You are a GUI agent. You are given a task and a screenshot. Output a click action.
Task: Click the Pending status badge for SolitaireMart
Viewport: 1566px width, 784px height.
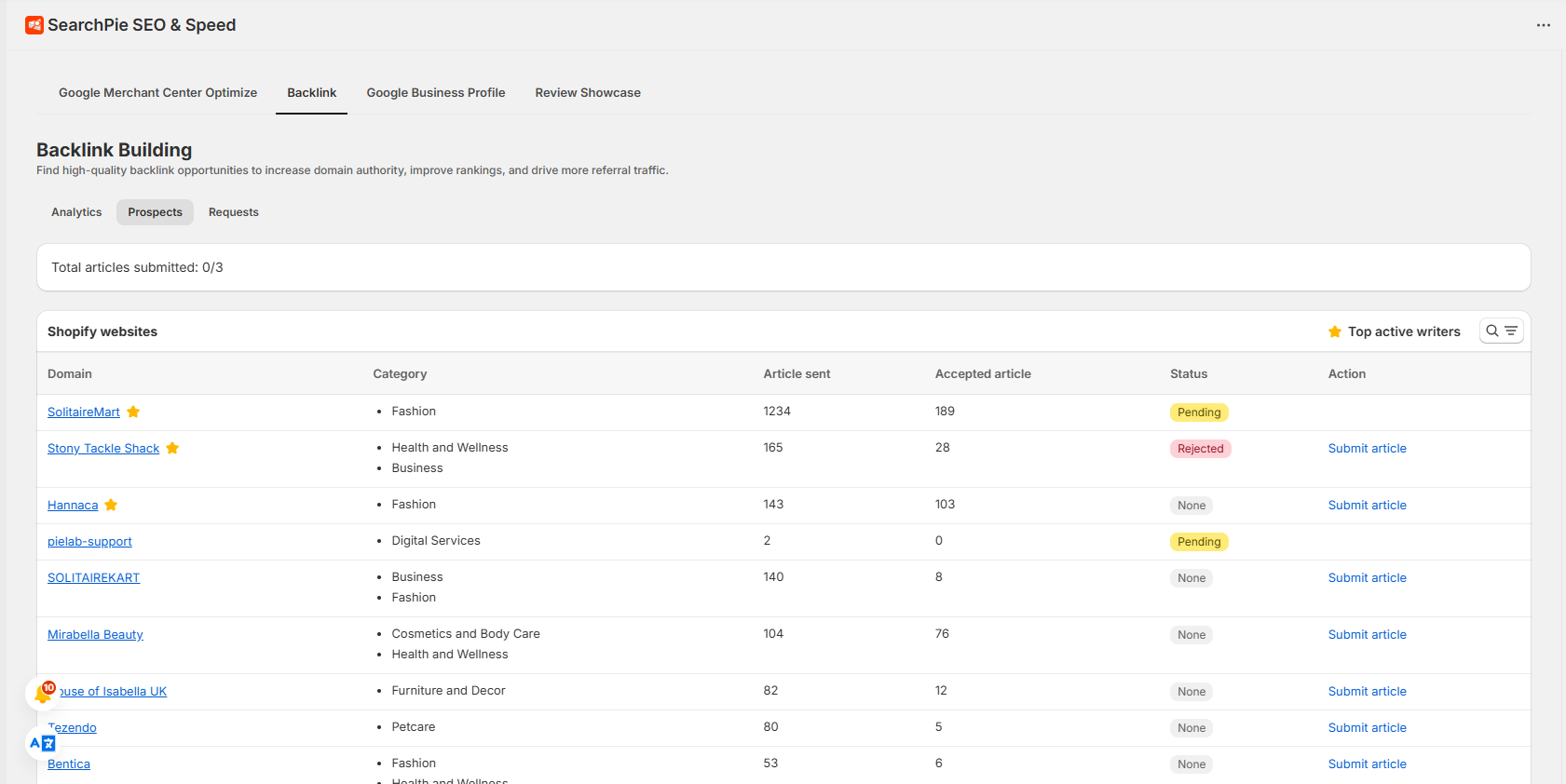click(1199, 412)
